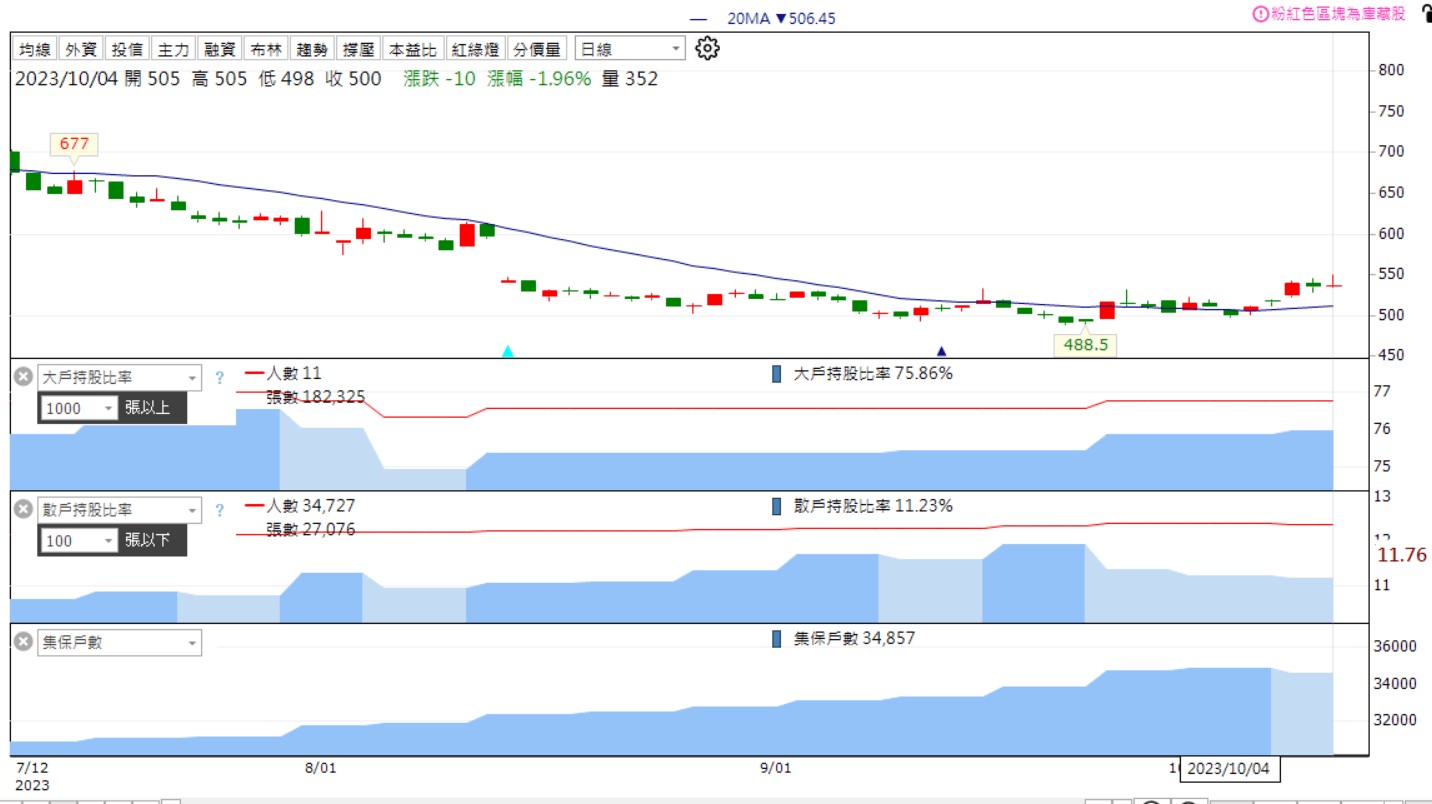Select the 外資 toolbar item
This screenshot has width=1432, height=804.
point(81,49)
